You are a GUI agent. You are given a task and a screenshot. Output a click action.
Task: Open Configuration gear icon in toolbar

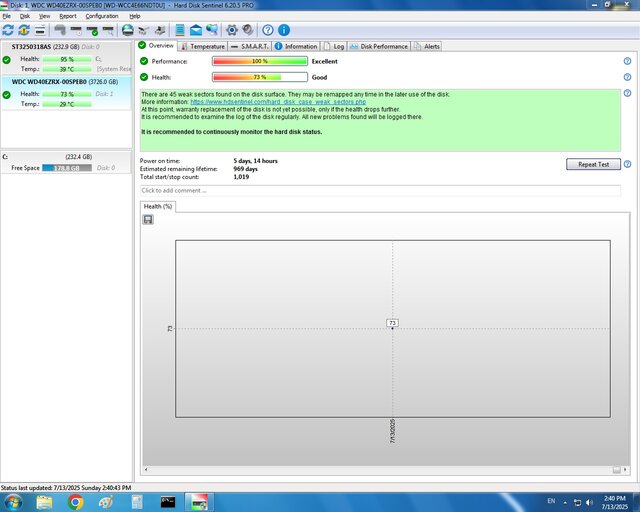[232, 30]
